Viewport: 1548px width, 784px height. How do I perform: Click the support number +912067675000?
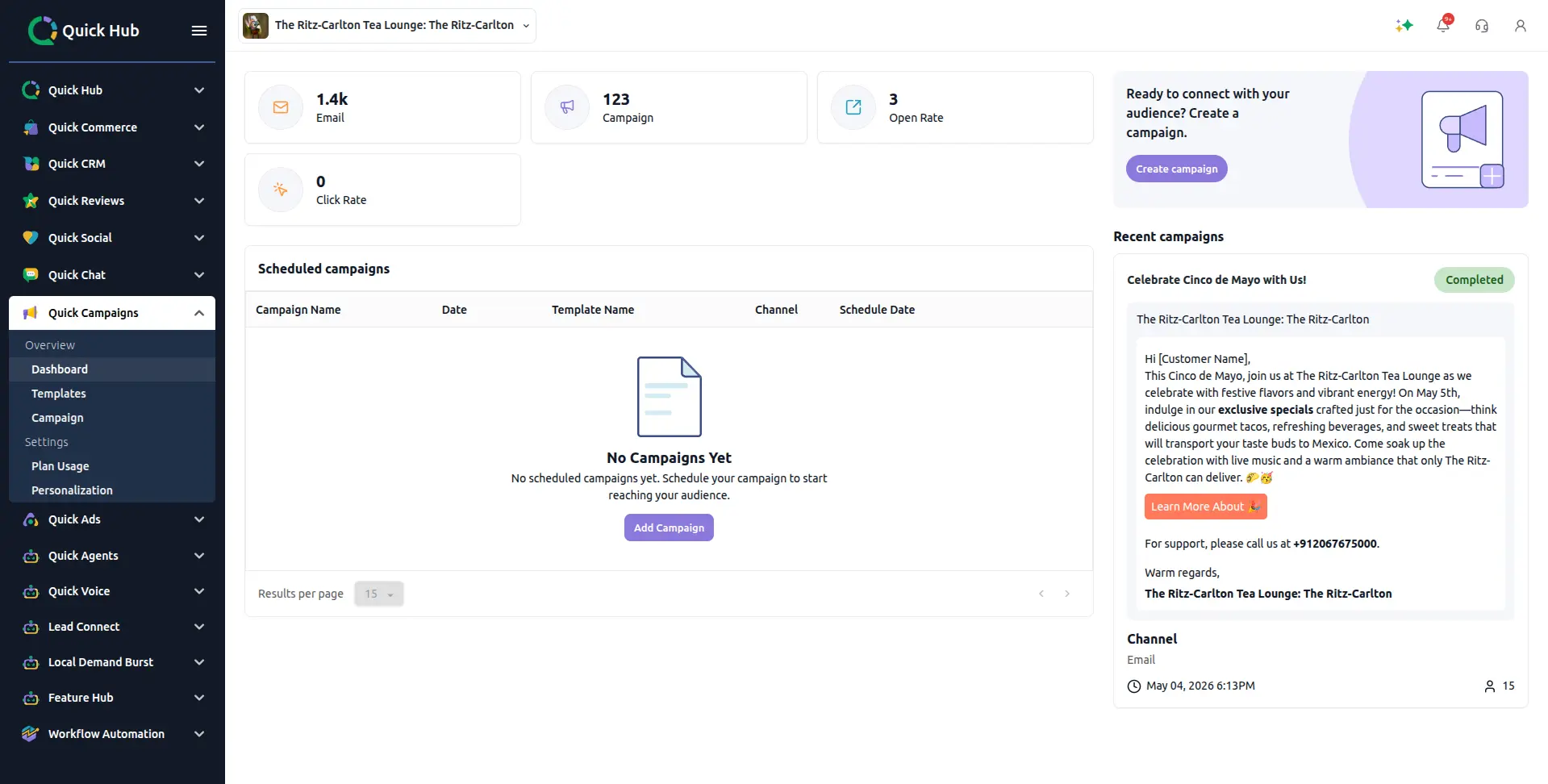[1335, 544]
